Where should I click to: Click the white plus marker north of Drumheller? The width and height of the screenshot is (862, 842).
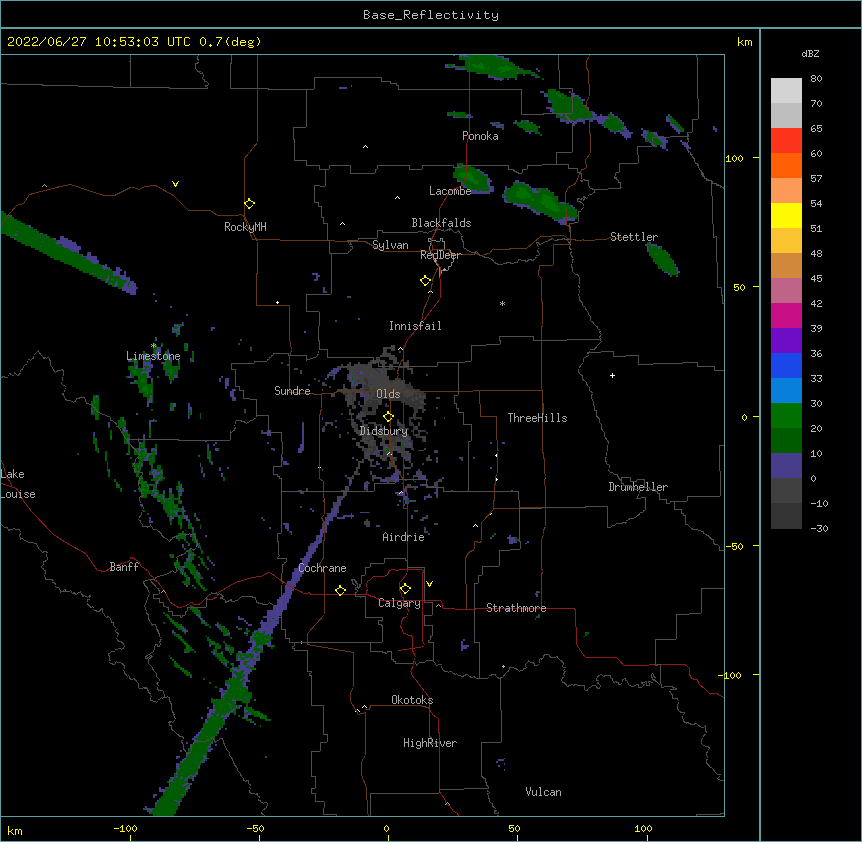tap(612, 375)
